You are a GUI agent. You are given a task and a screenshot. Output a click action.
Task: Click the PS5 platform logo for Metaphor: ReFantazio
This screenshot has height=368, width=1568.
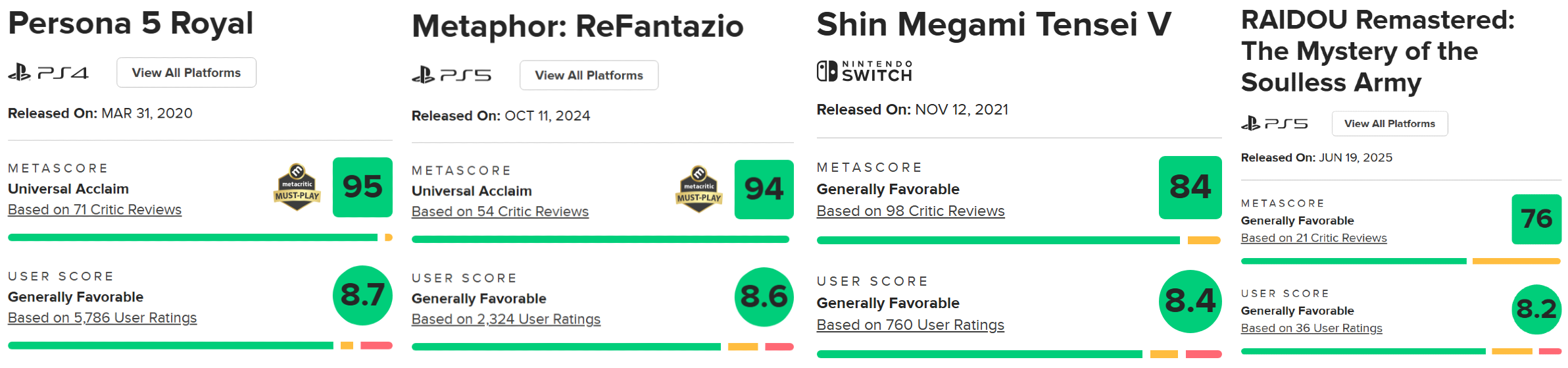coord(451,75)
